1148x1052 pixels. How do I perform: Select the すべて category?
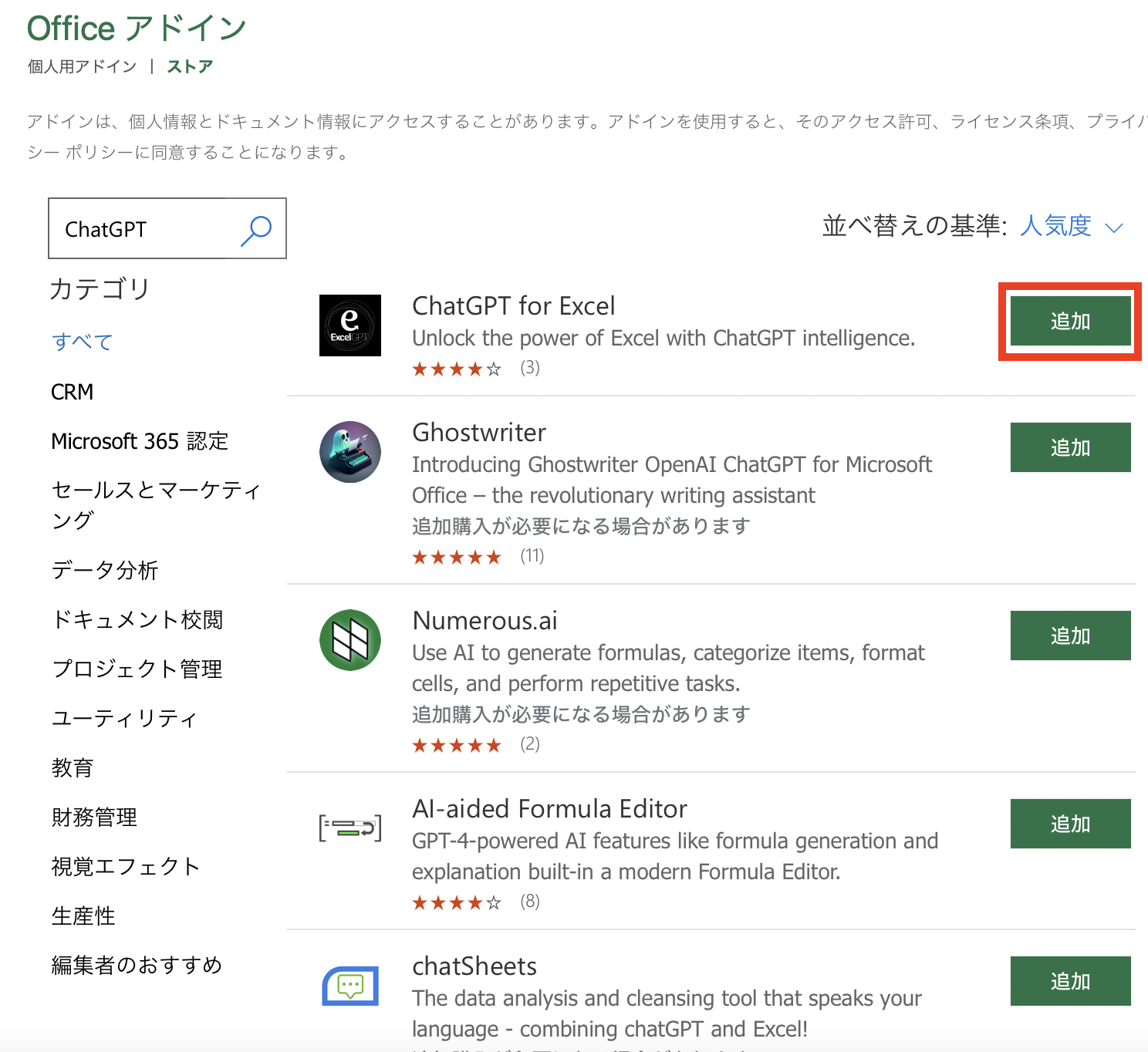pyautogui.click(x=82, y=342)
